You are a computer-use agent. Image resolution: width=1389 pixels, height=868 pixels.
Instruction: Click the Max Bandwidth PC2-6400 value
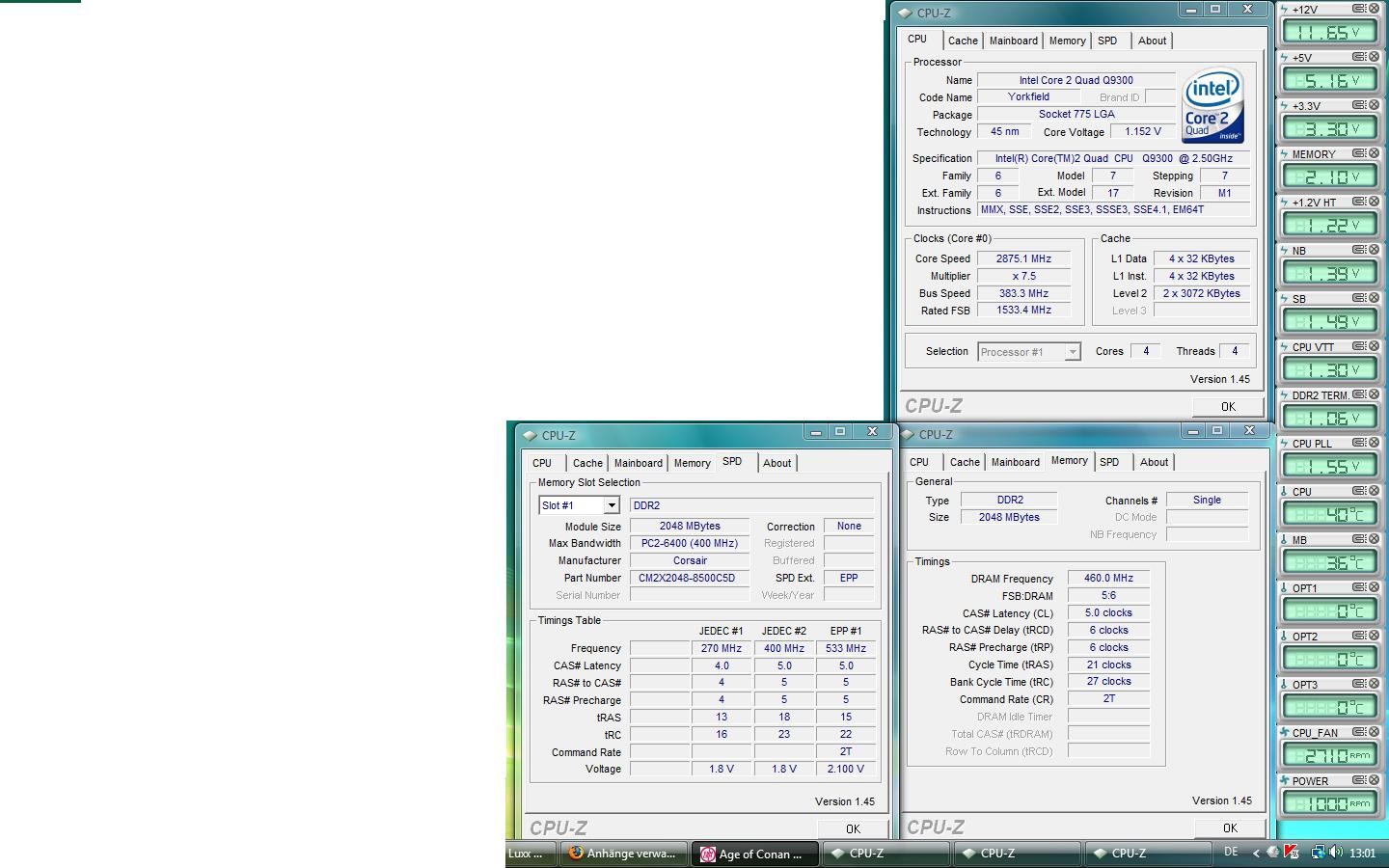click(690, 543)
